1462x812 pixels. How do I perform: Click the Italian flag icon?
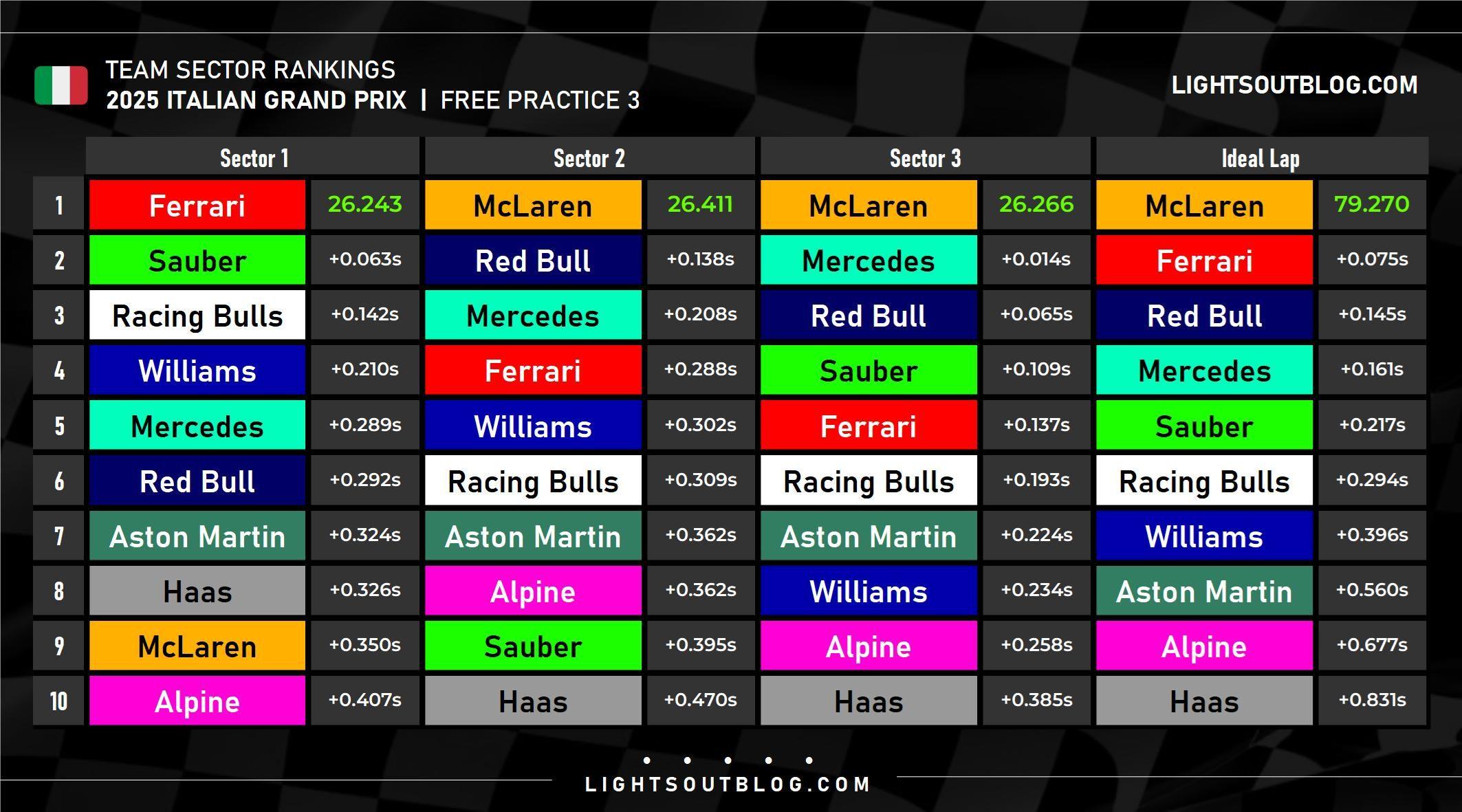click(61, 85)
